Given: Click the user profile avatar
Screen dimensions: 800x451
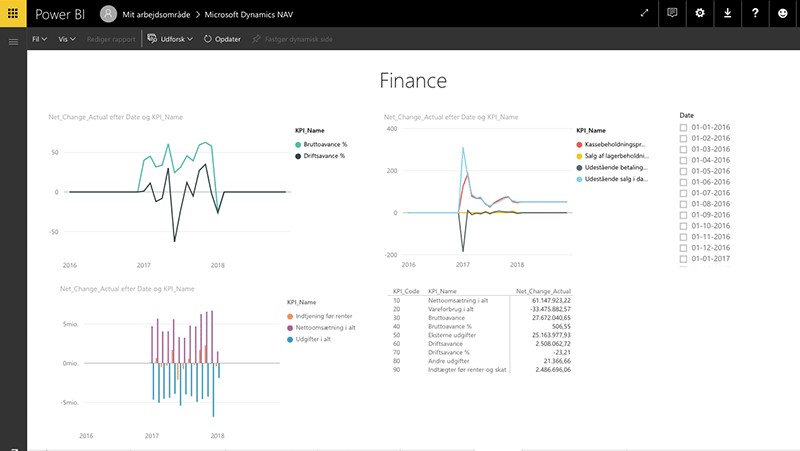Looking at the screenshot, I should pos(108,14).
